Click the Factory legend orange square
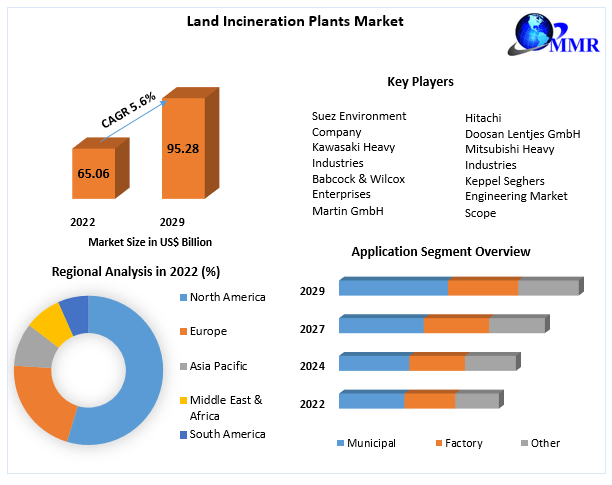Image resolution: width=612 pixels, height=485 pixels. (x=438, y=443)
